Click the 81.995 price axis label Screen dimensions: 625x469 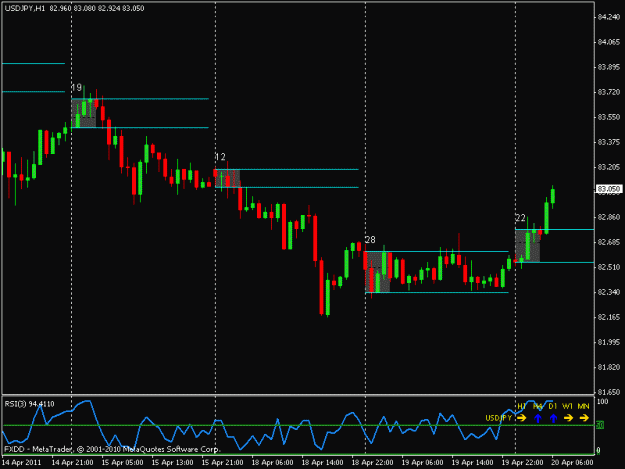(609, 342)
